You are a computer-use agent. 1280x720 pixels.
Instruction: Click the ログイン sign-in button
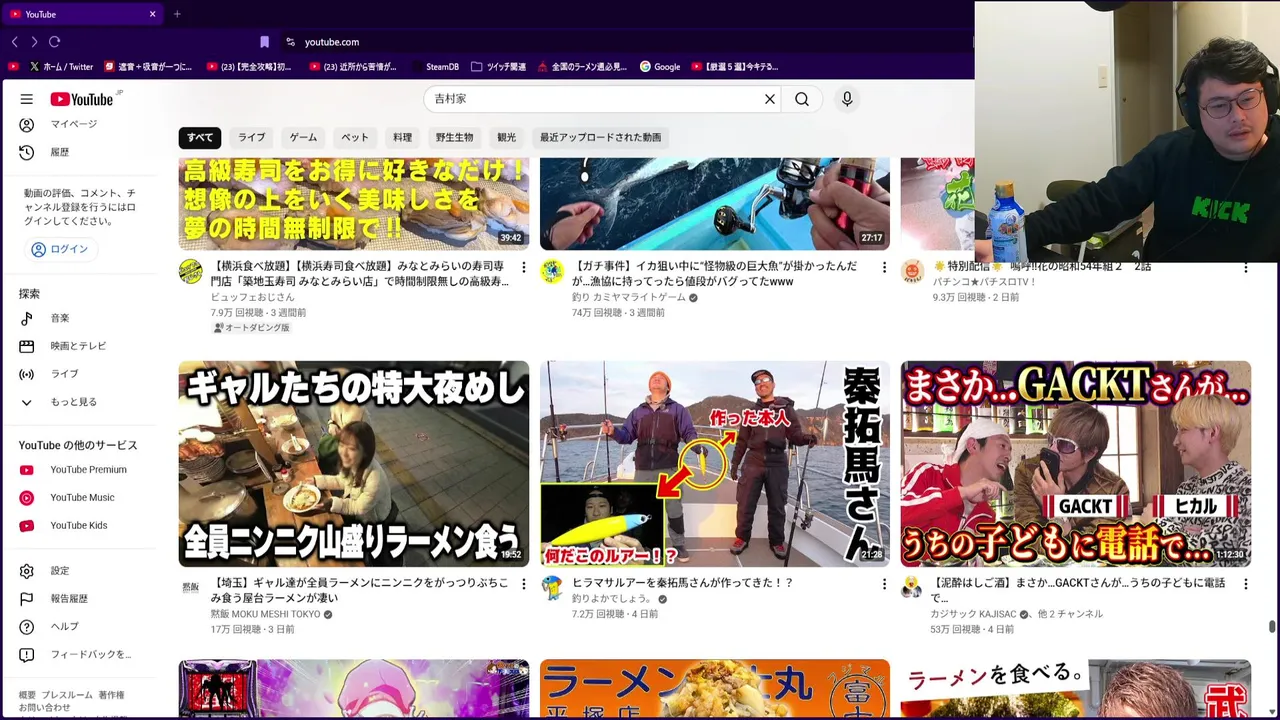[60, 249]
